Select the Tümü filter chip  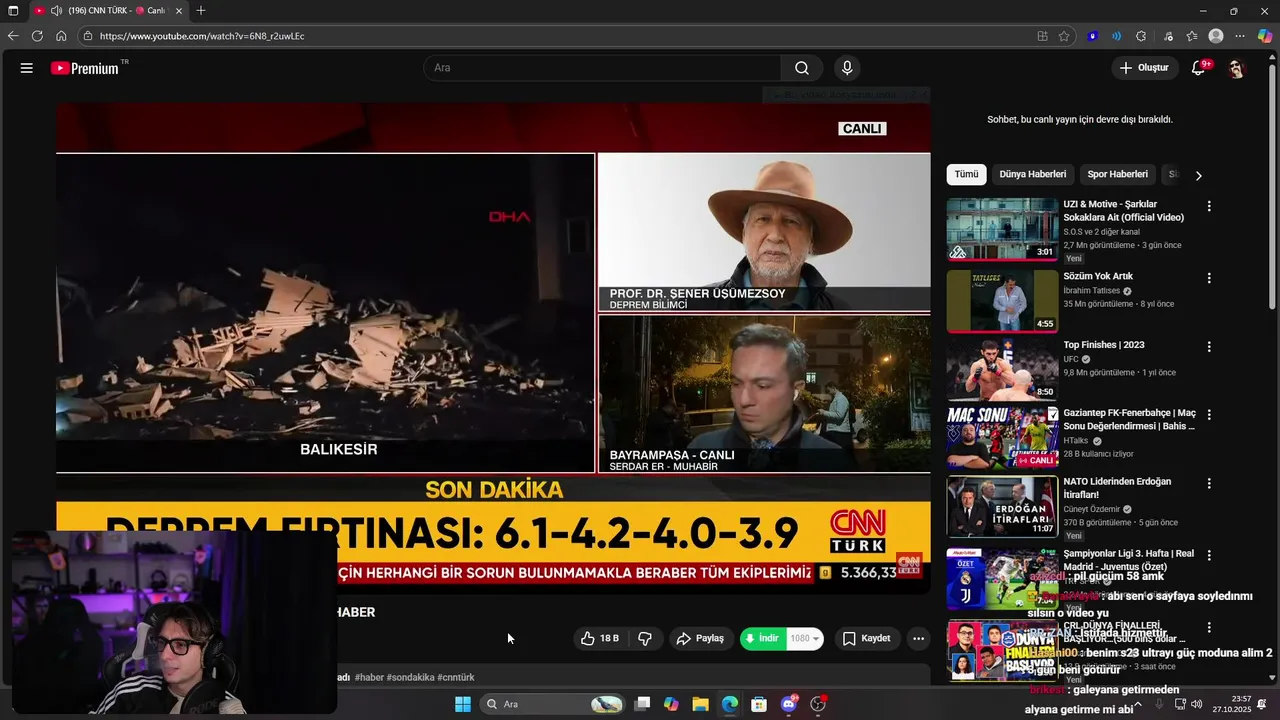click(x=966, y=174)
